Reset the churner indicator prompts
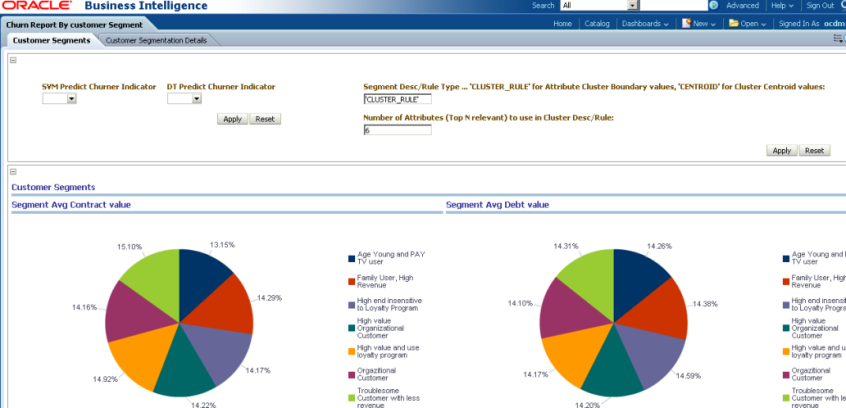The width and height of the screenshot is (846, 408). [265, 119]
